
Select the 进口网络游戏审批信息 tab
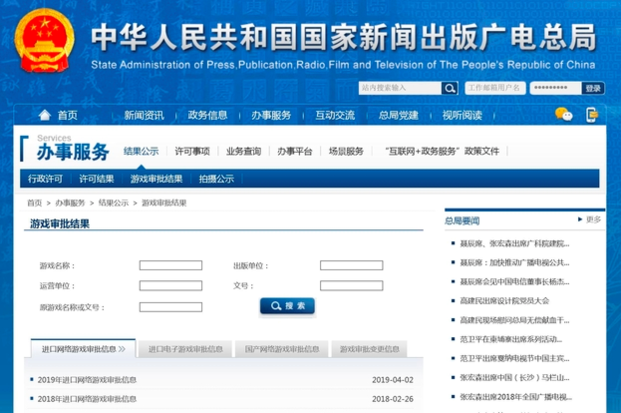pyautogui.click(x=83, y=349)
